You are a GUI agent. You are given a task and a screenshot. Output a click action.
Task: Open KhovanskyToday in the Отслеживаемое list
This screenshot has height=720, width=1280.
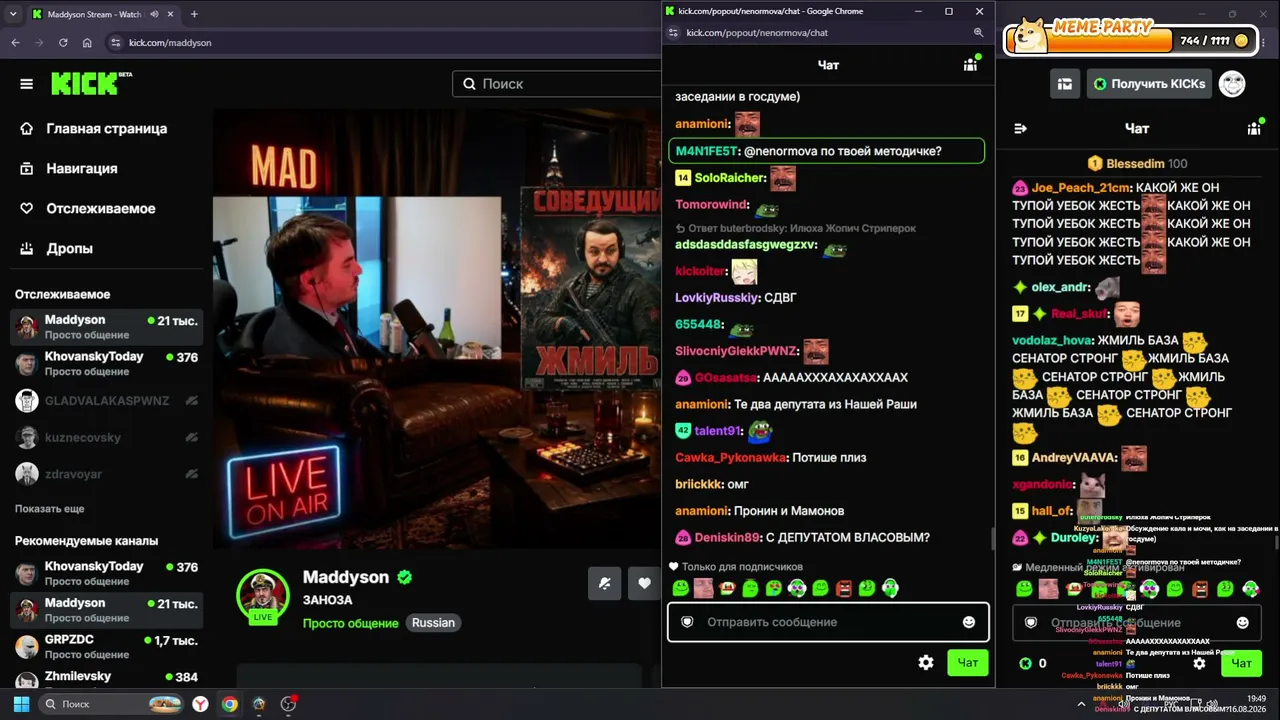pos(106,364)
